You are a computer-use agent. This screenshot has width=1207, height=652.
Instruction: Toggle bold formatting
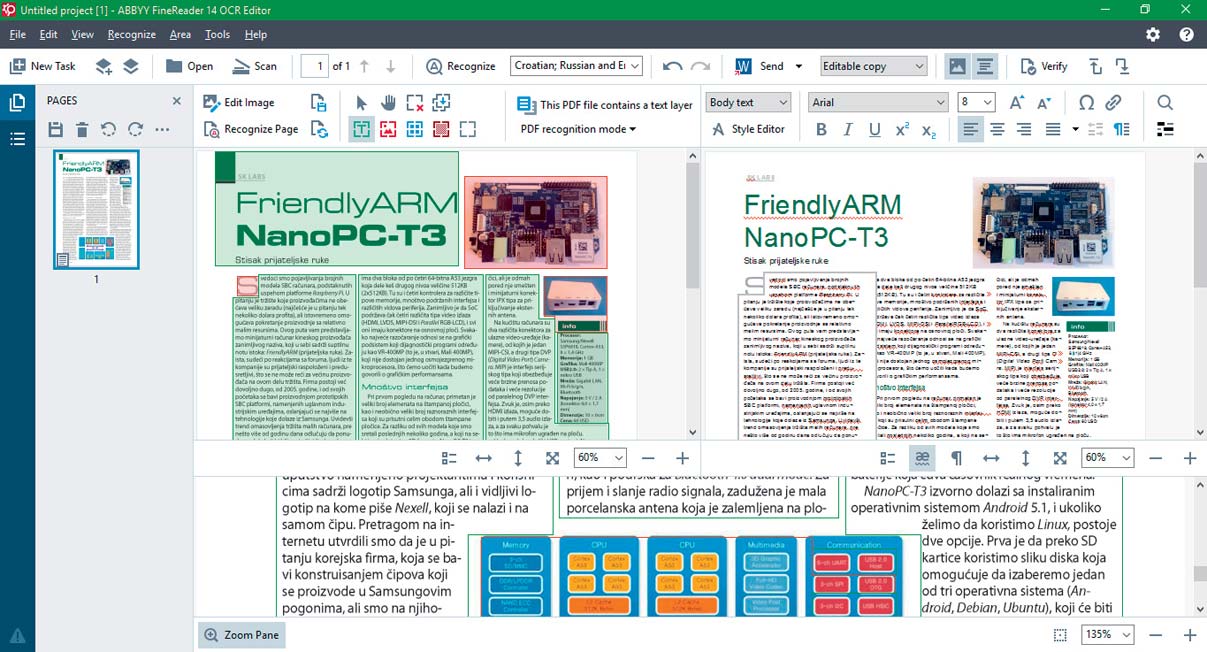tap(821, 129)
